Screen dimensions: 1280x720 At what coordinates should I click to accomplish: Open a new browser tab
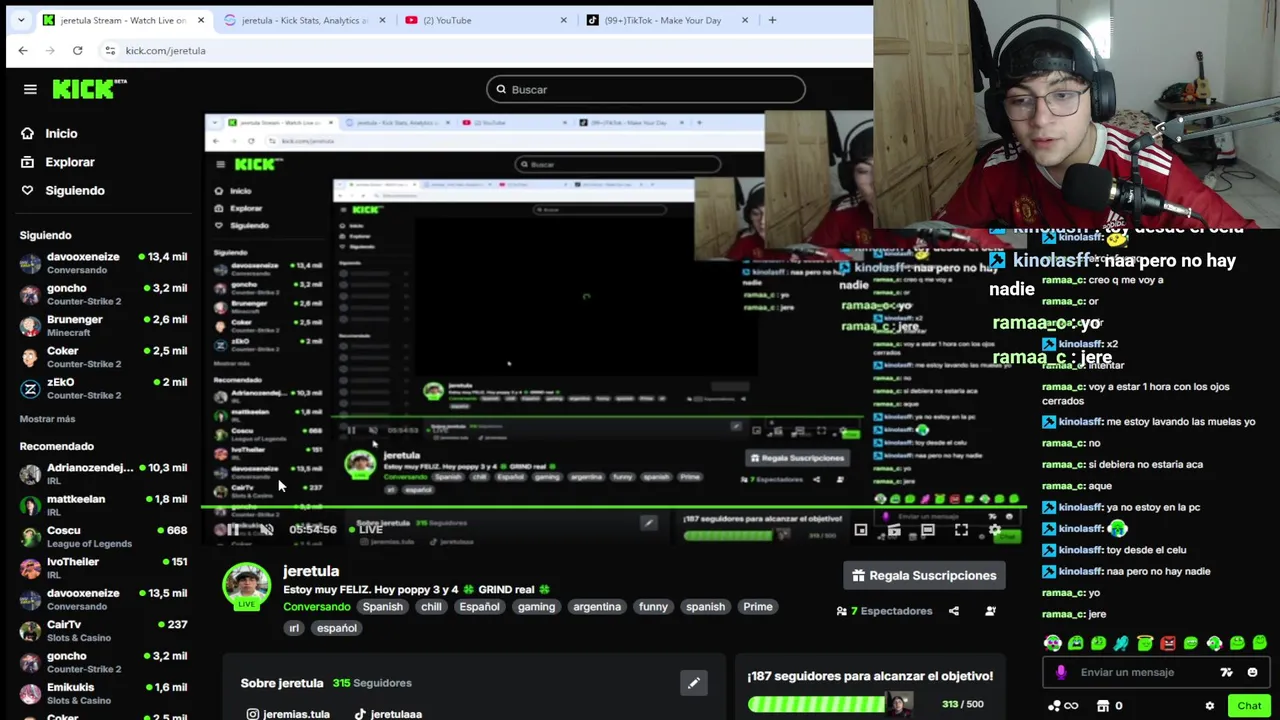tap(772, 20)
